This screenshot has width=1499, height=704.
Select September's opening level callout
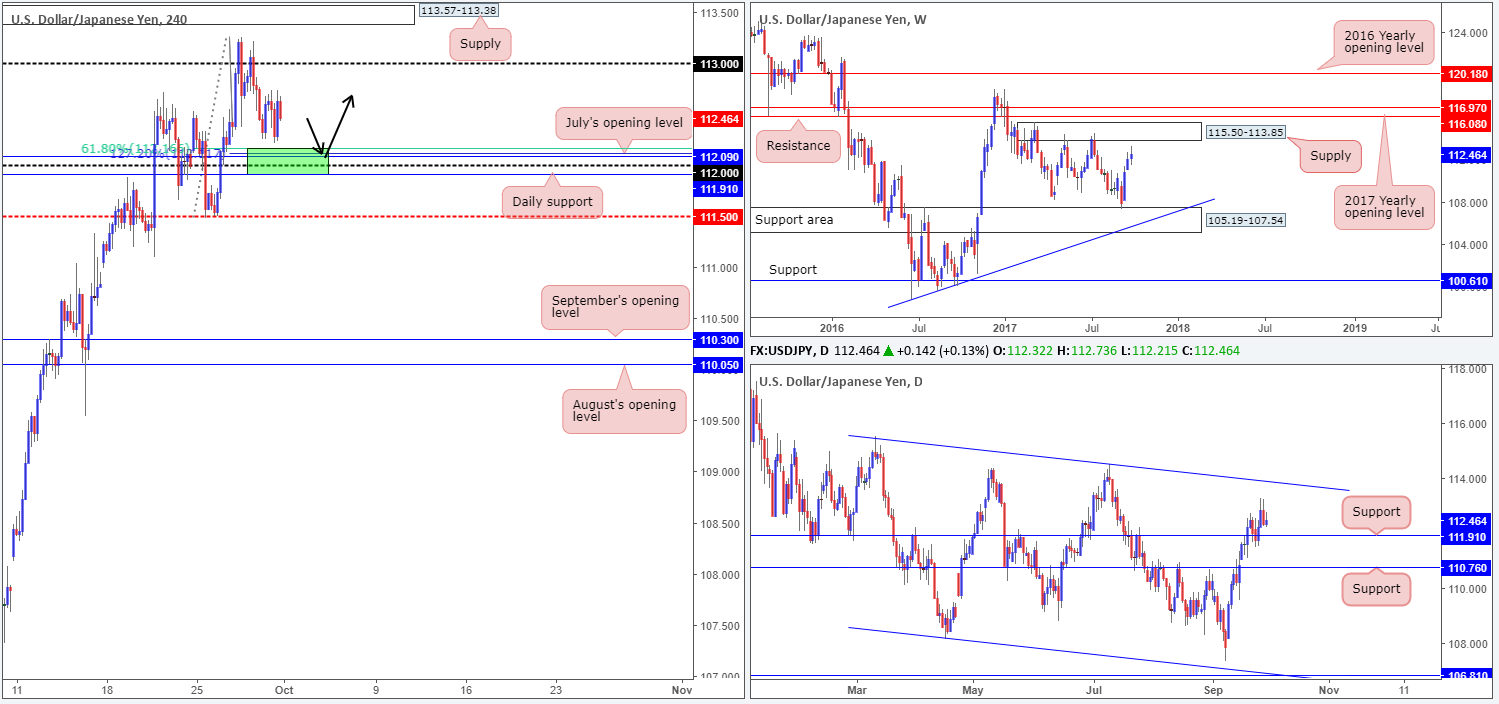[x=613, y=307]
